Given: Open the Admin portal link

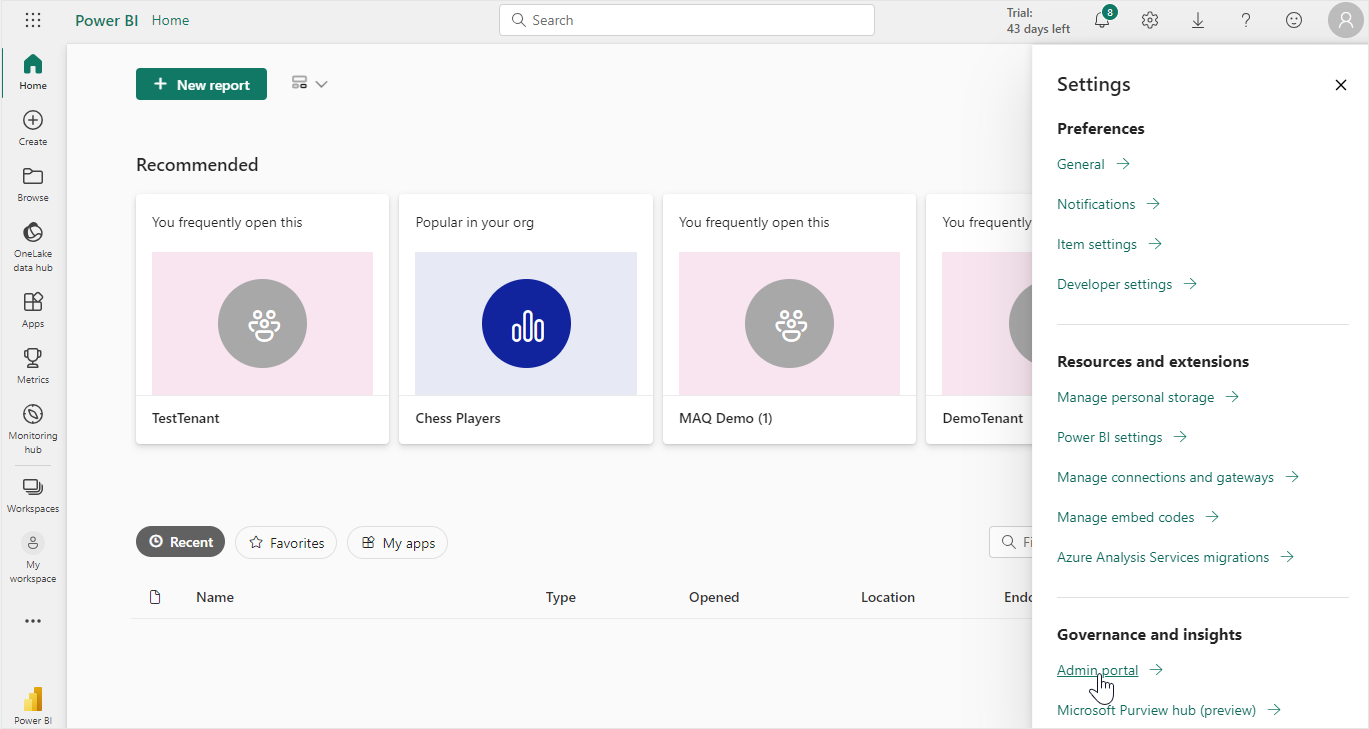Looking at the screenshot, I should pos(1097,670).
